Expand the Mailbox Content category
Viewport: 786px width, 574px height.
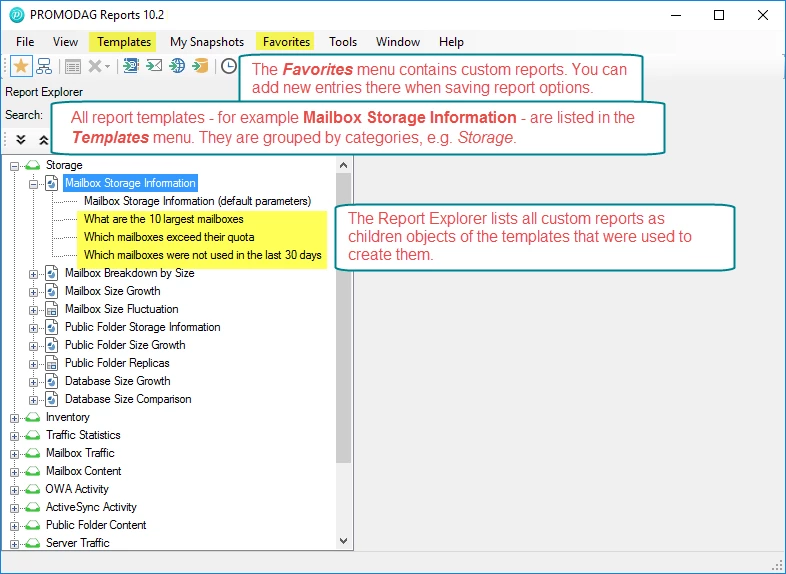[x=15, y=472]
